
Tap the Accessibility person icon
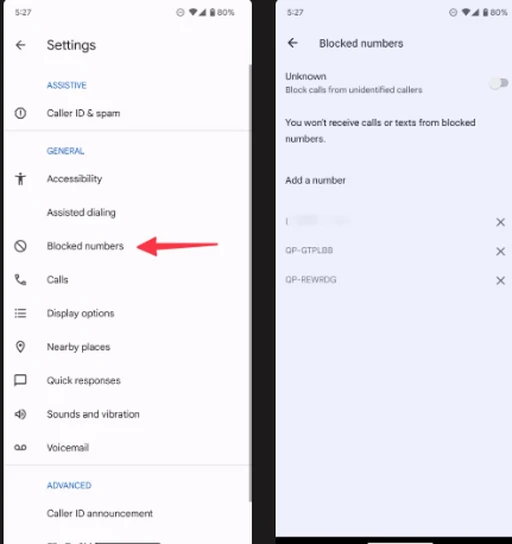[20, 179]
